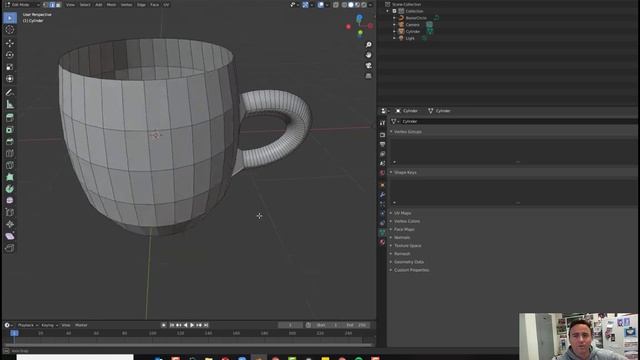Jump to the timeline start frame

pos(171,325)
